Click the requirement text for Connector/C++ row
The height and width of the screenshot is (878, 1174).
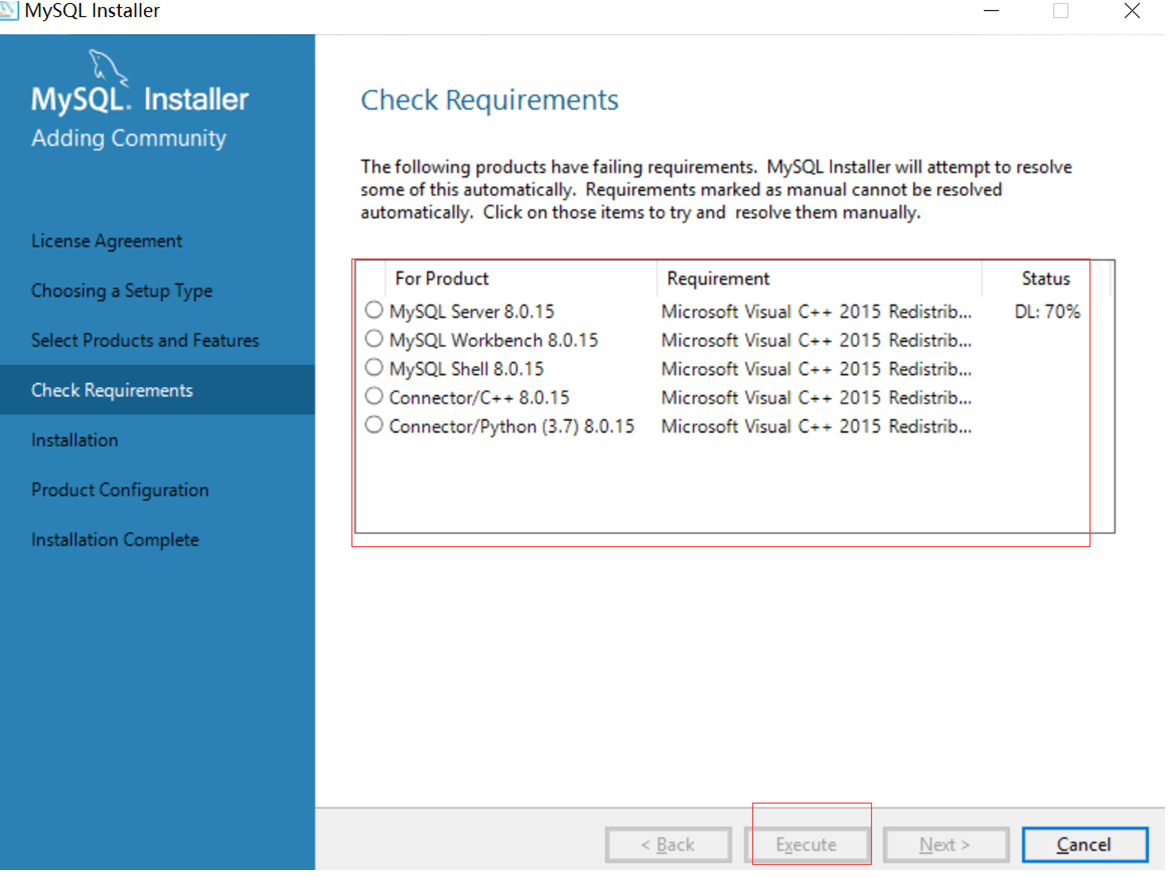pyautogui.click(x=816, y=397)
